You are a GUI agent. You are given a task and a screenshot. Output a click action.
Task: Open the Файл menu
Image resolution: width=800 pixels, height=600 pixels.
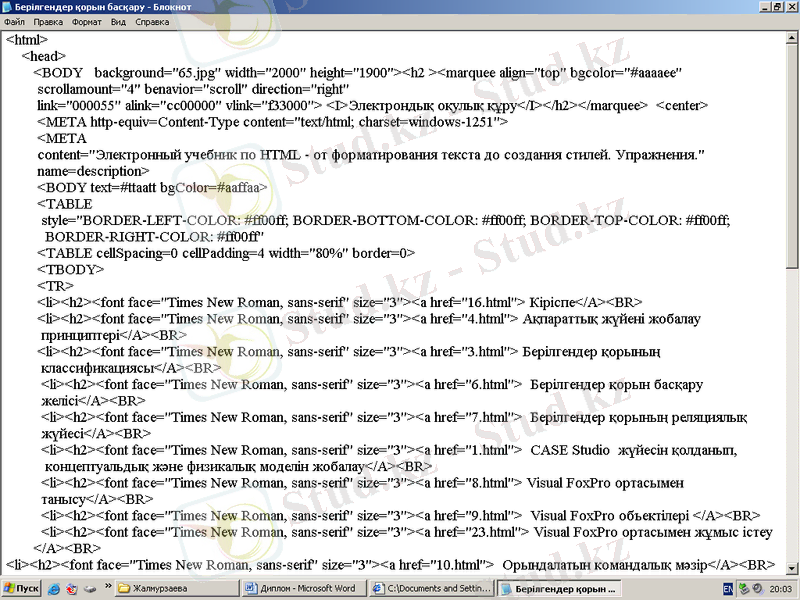(x=14, y=21)
